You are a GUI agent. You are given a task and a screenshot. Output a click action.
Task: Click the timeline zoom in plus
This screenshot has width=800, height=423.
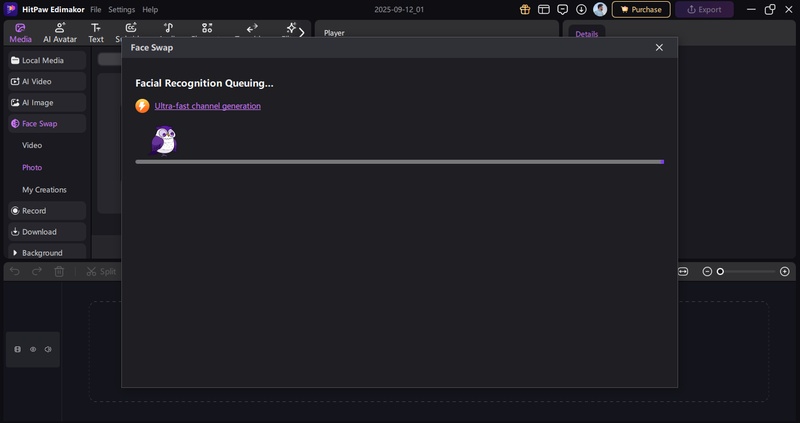pos(785,271)
